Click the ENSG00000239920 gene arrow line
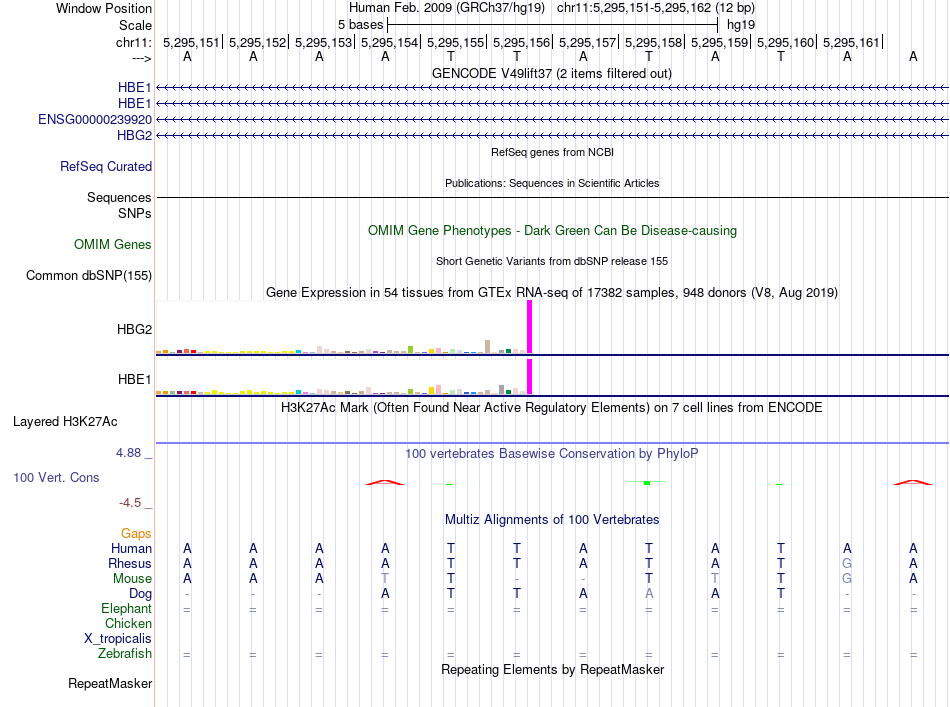950x707 pixels. click(x=552, y=119)
